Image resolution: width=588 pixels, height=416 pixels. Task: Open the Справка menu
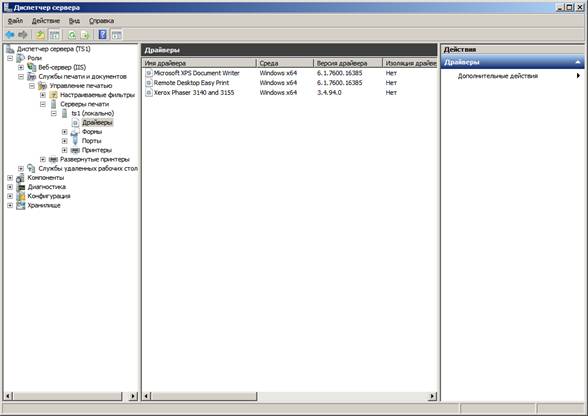click(101, 21)
